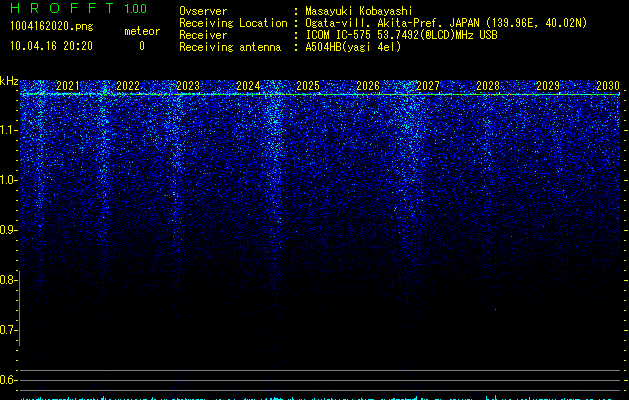629x400 pixels.
Task: Click the 2029 time marker
Action: (548, 86)
